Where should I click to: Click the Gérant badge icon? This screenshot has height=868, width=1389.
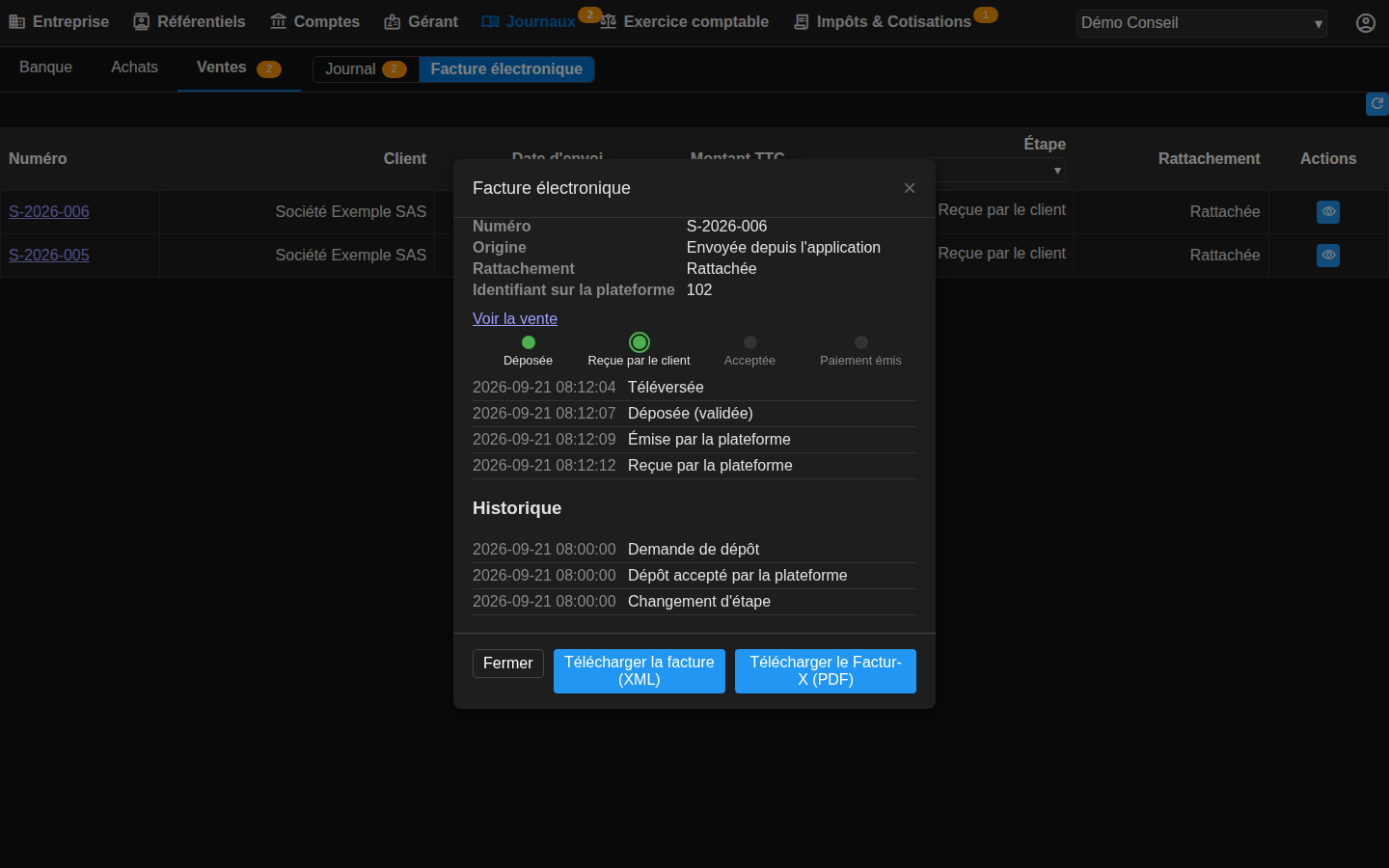point(393,22)
